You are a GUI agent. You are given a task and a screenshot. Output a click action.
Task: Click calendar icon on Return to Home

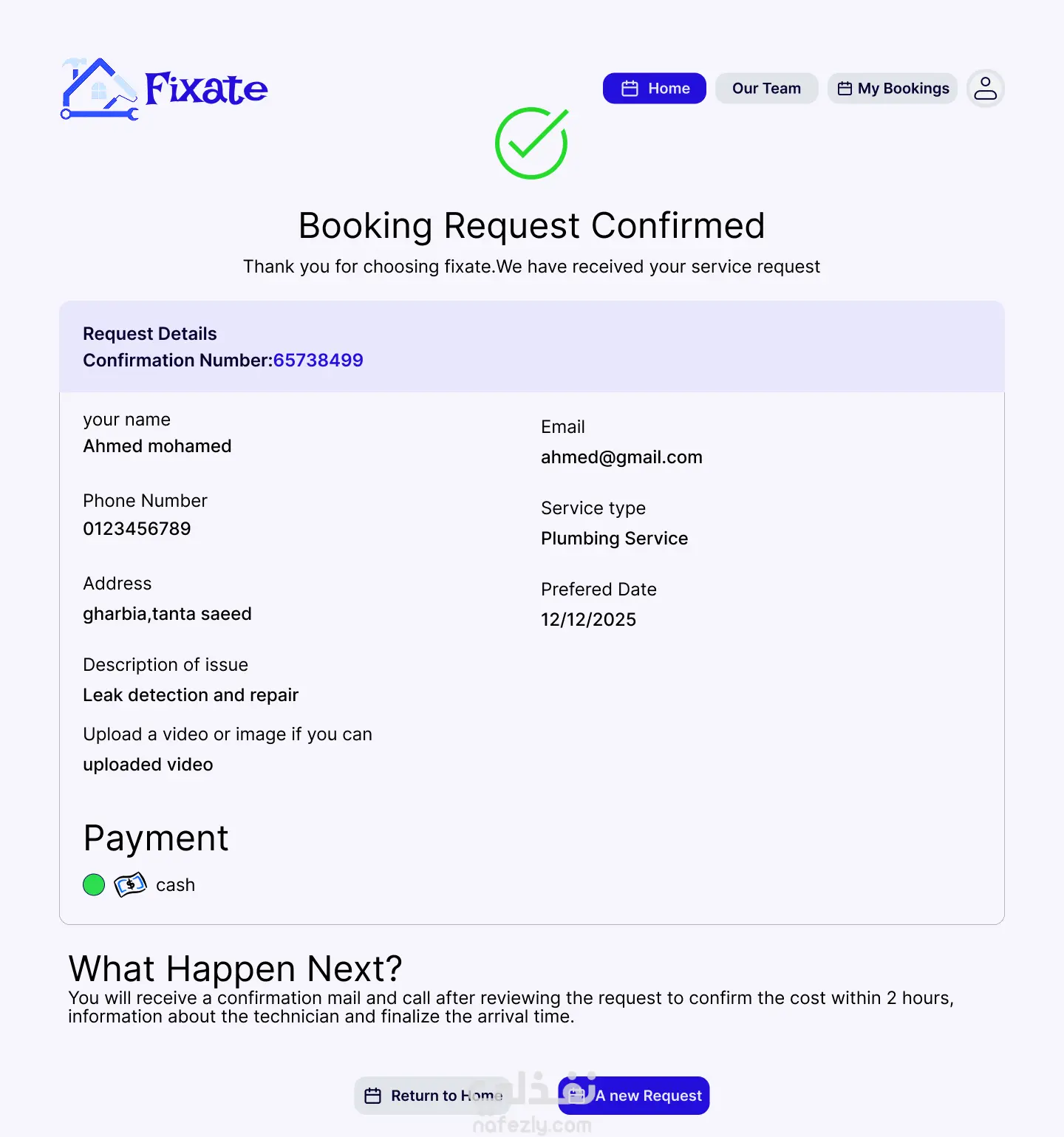point(373,1096)
